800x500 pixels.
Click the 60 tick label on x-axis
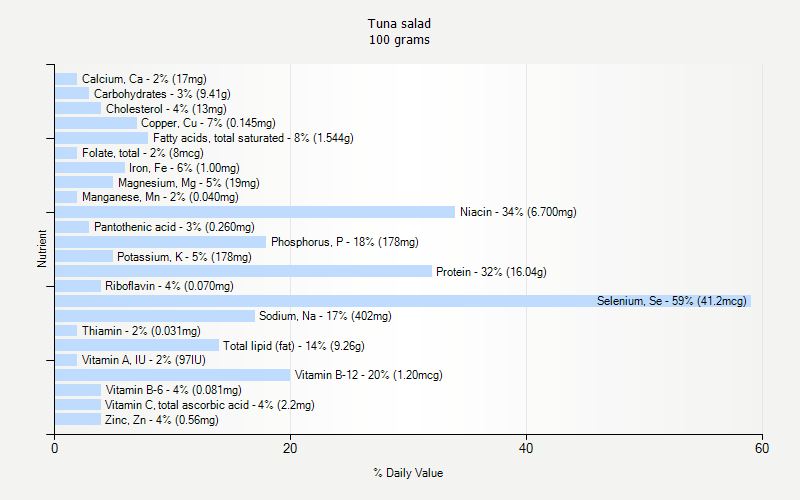click(762, 449)
